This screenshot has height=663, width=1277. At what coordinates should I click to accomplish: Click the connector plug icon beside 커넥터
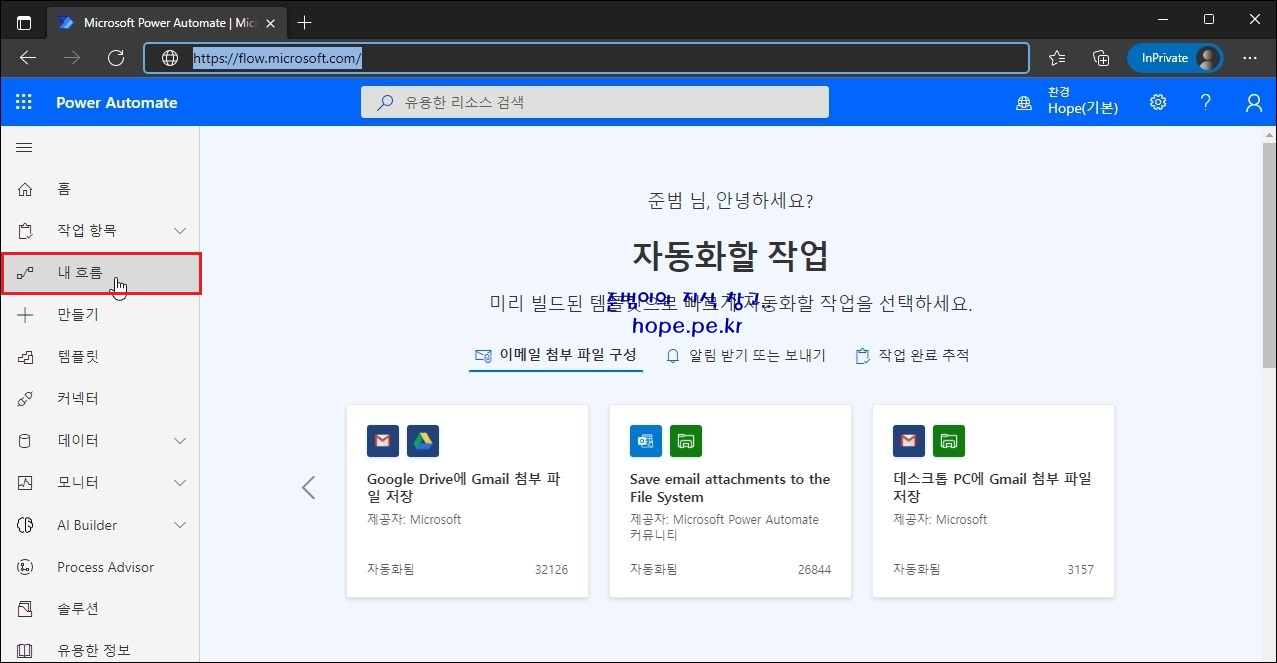pyautogui.click(x=25, y=399)
